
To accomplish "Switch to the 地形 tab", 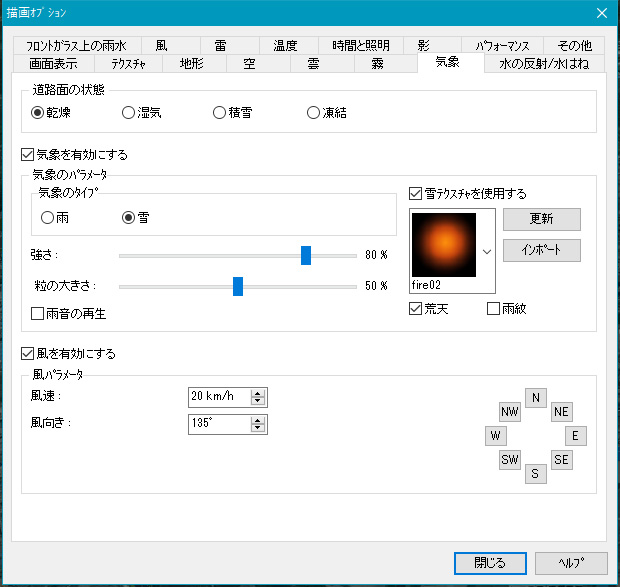I will pos(194,63).
